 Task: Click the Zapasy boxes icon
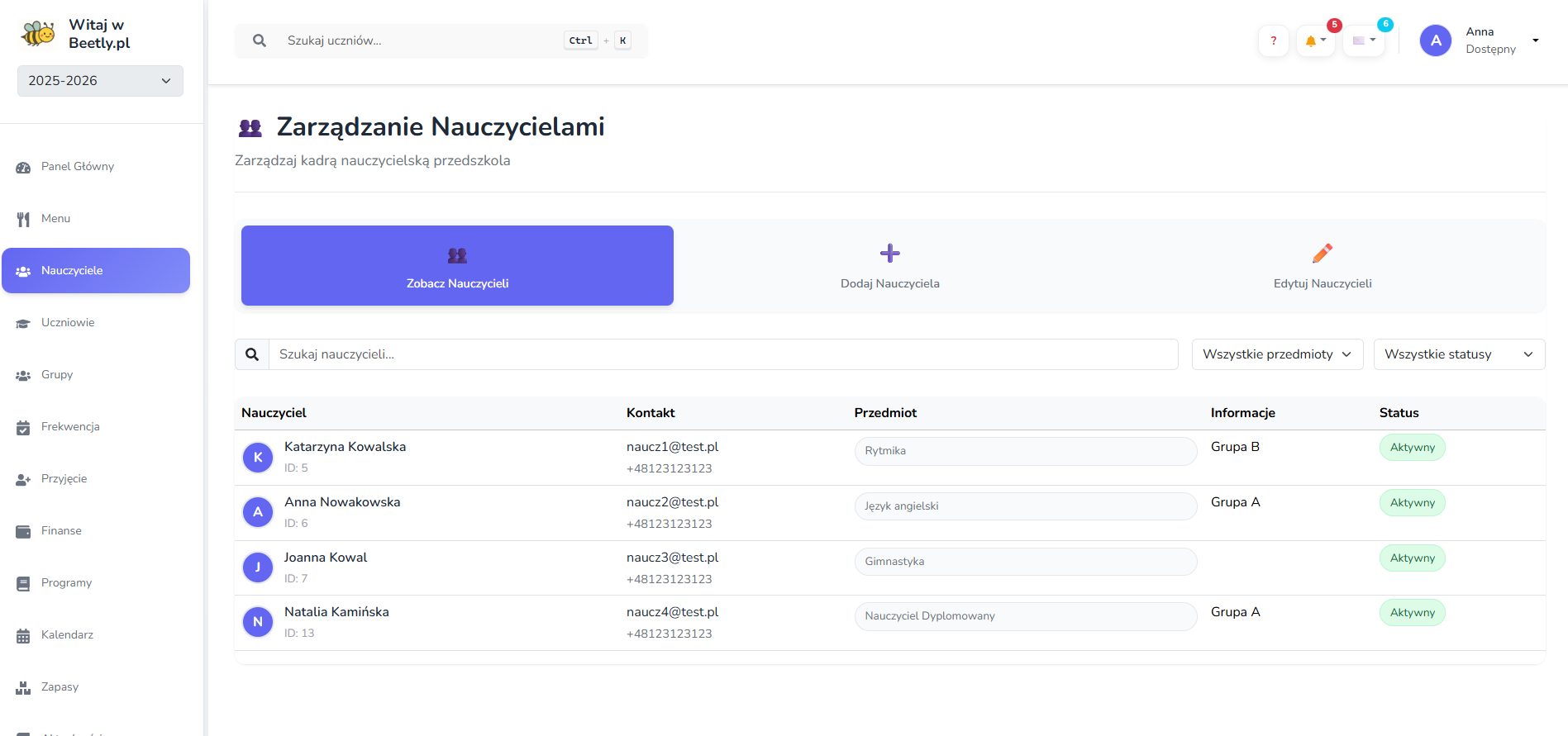tap(23, 687)
